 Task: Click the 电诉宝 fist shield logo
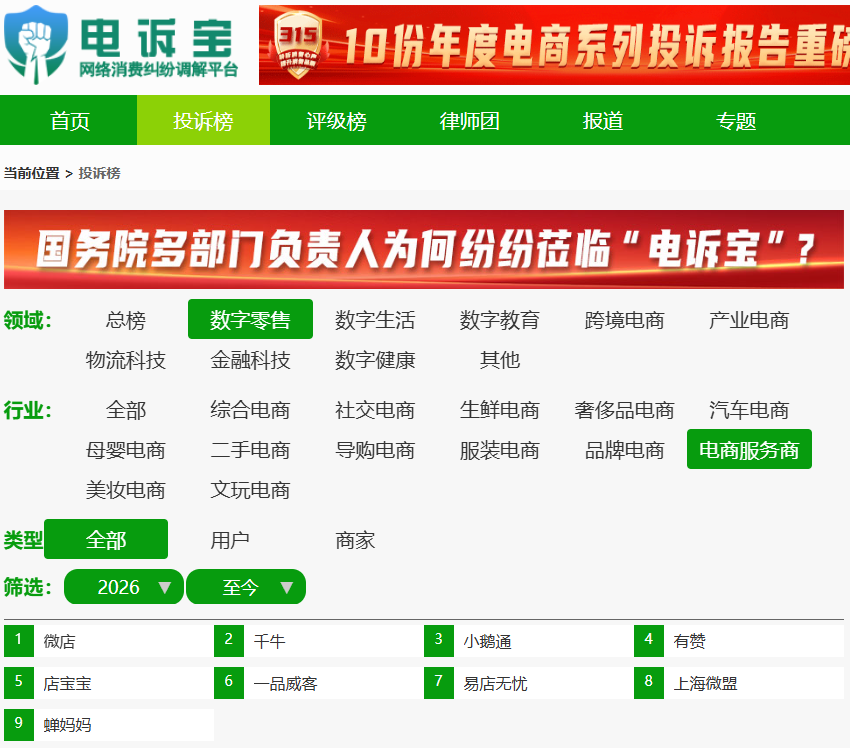point(36,44)
